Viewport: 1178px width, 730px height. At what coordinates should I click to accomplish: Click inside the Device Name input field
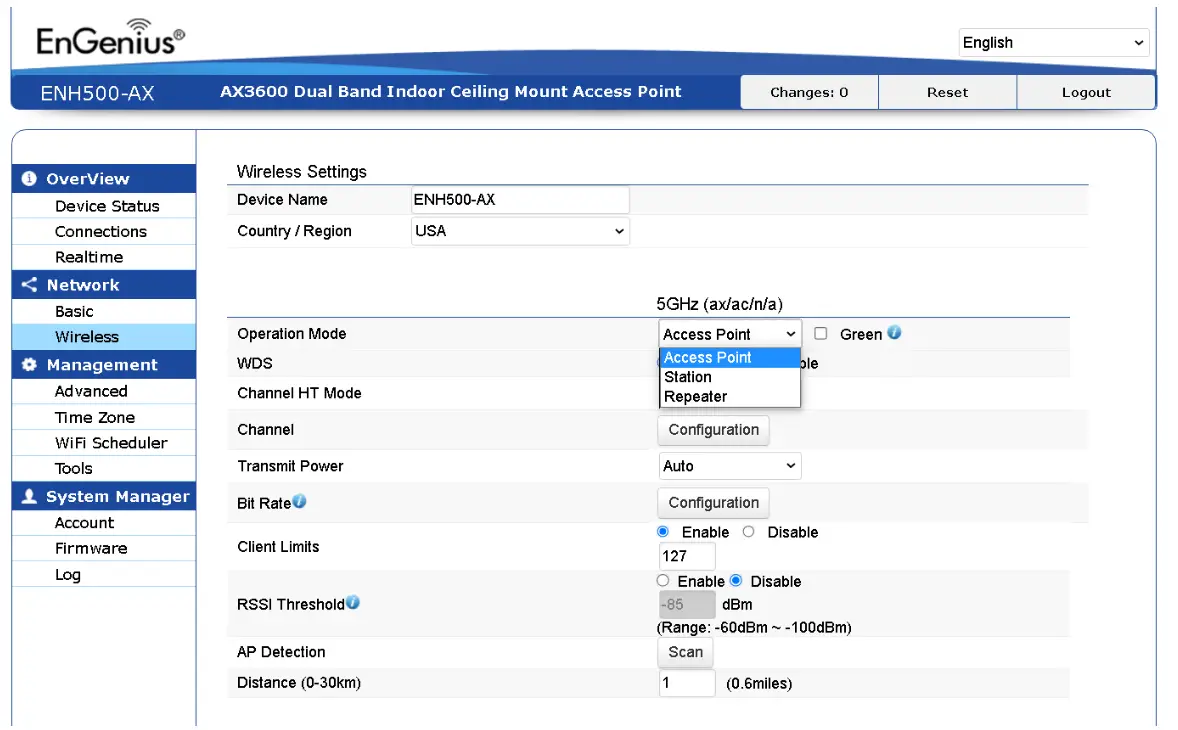click(x=519, y=198)
